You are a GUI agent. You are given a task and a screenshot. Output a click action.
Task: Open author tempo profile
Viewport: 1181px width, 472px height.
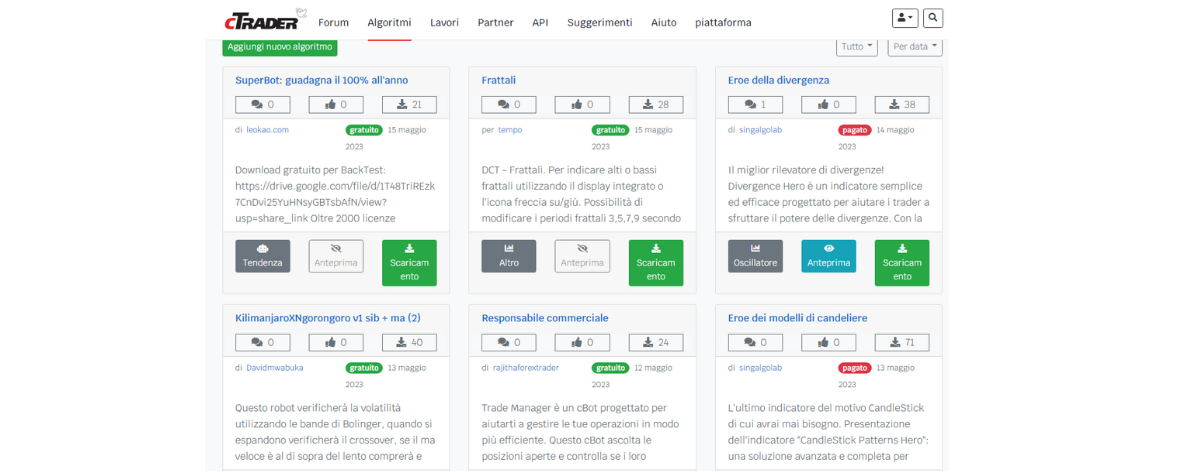point(510,129)
